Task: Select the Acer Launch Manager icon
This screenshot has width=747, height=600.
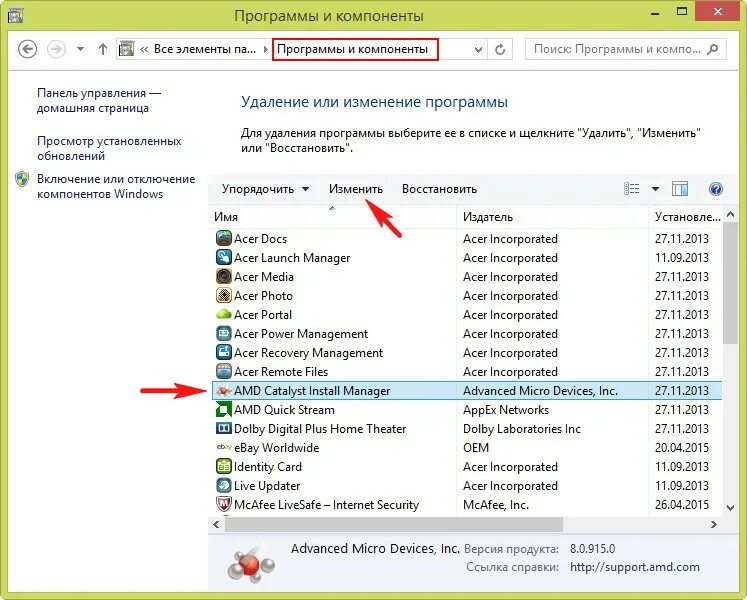Action: [223, 257]
